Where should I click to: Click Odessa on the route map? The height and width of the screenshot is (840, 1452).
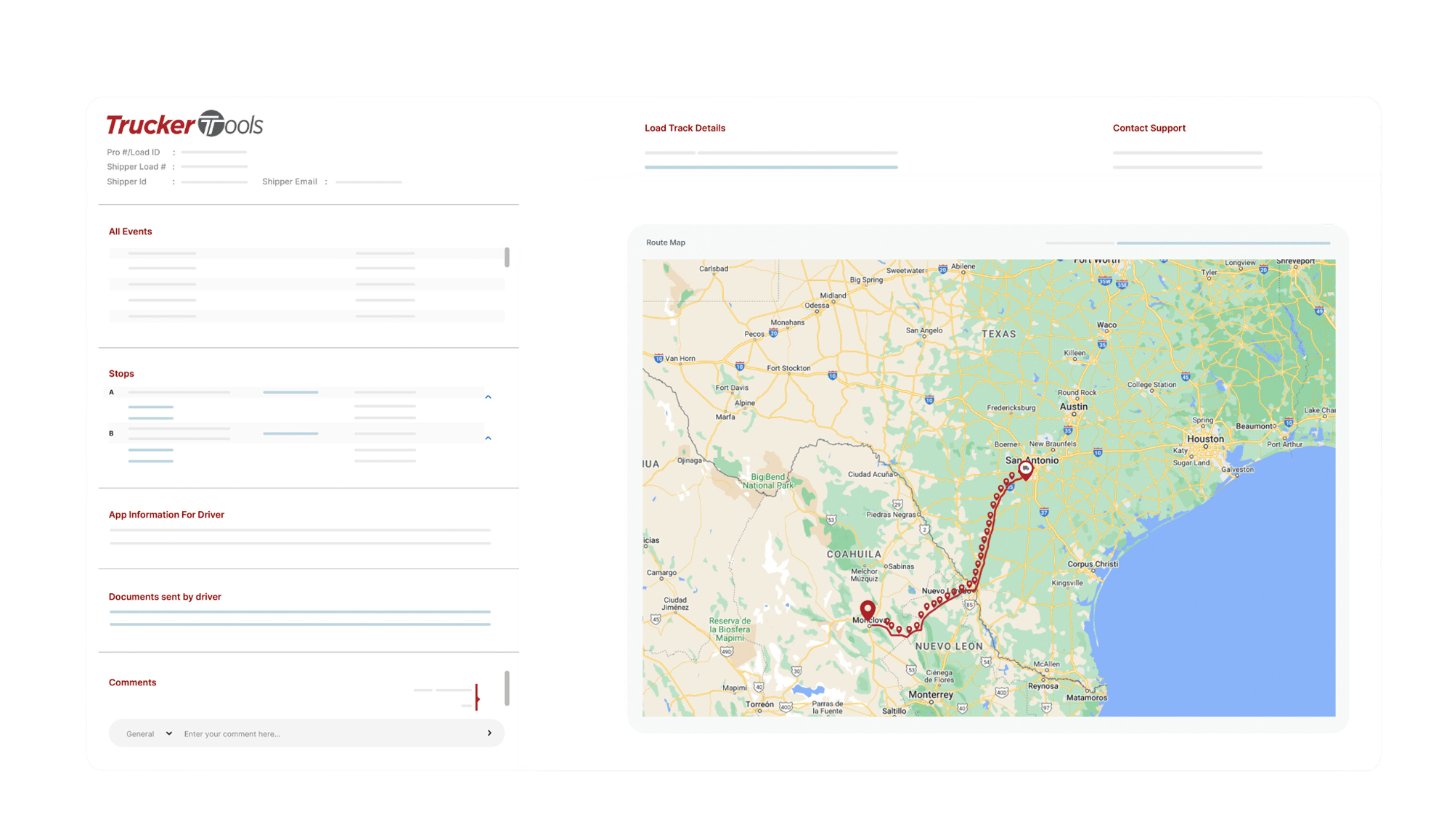[817, 306]
